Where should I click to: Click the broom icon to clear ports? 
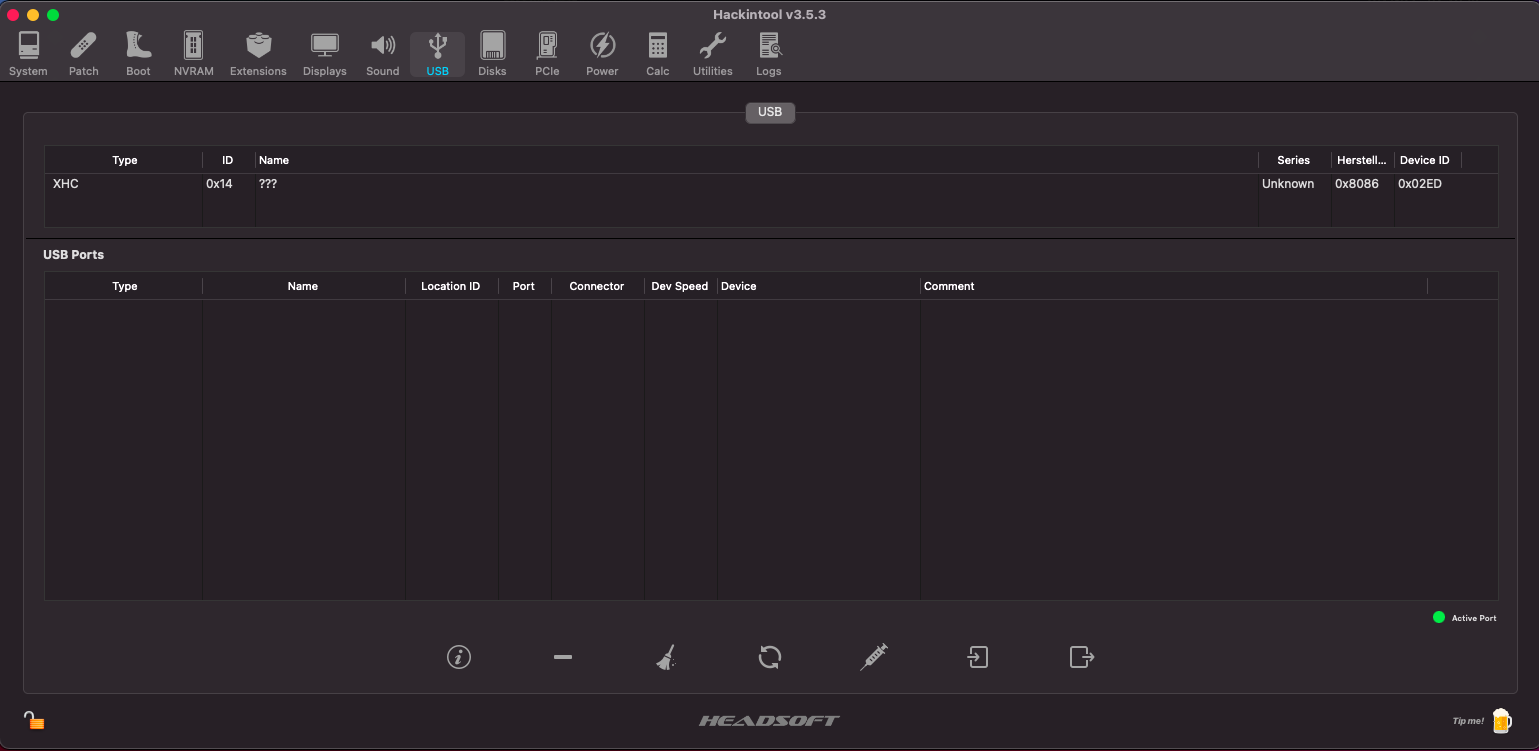coord(666,657)
